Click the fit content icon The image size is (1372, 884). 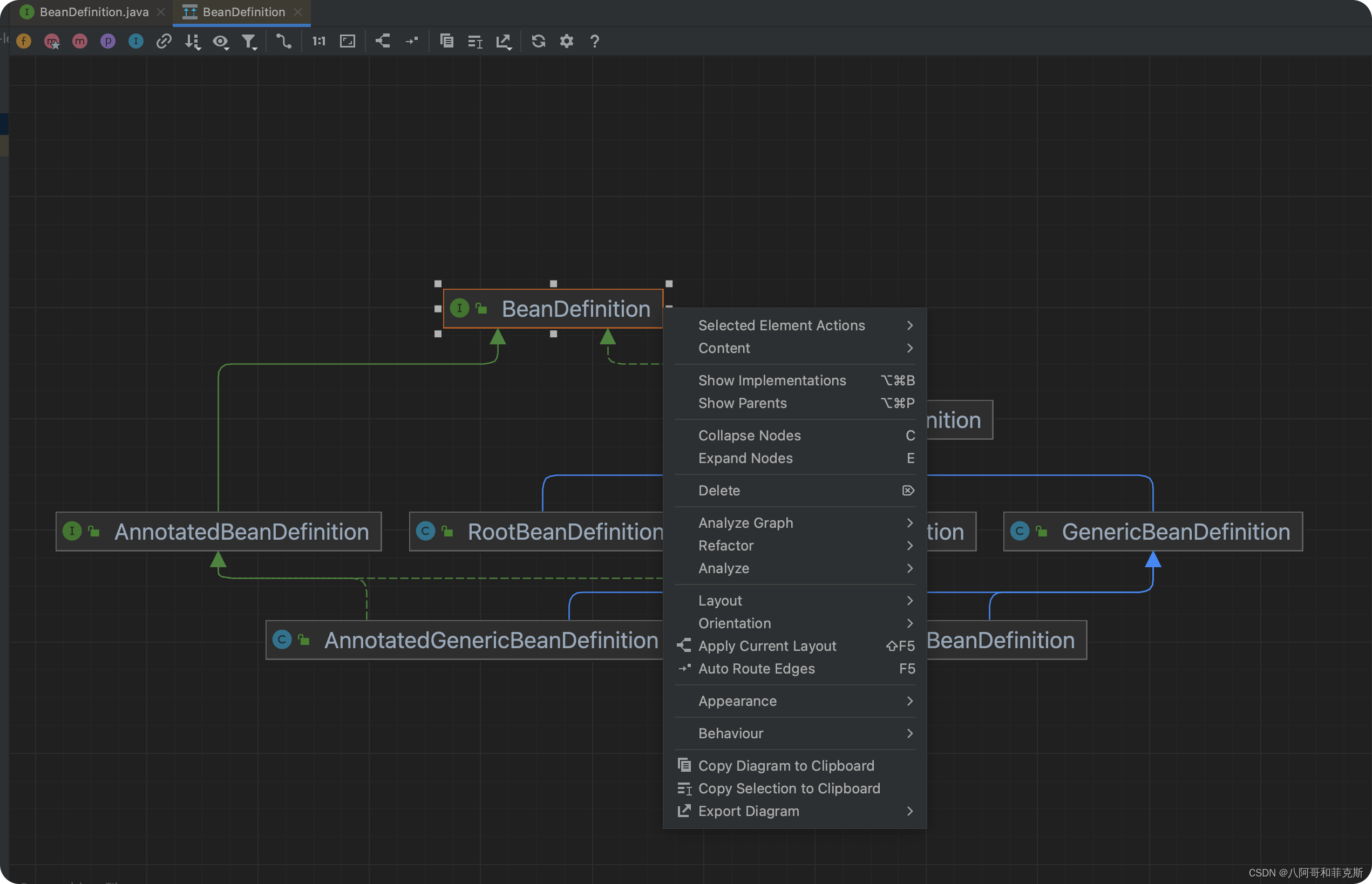(347, 42)
